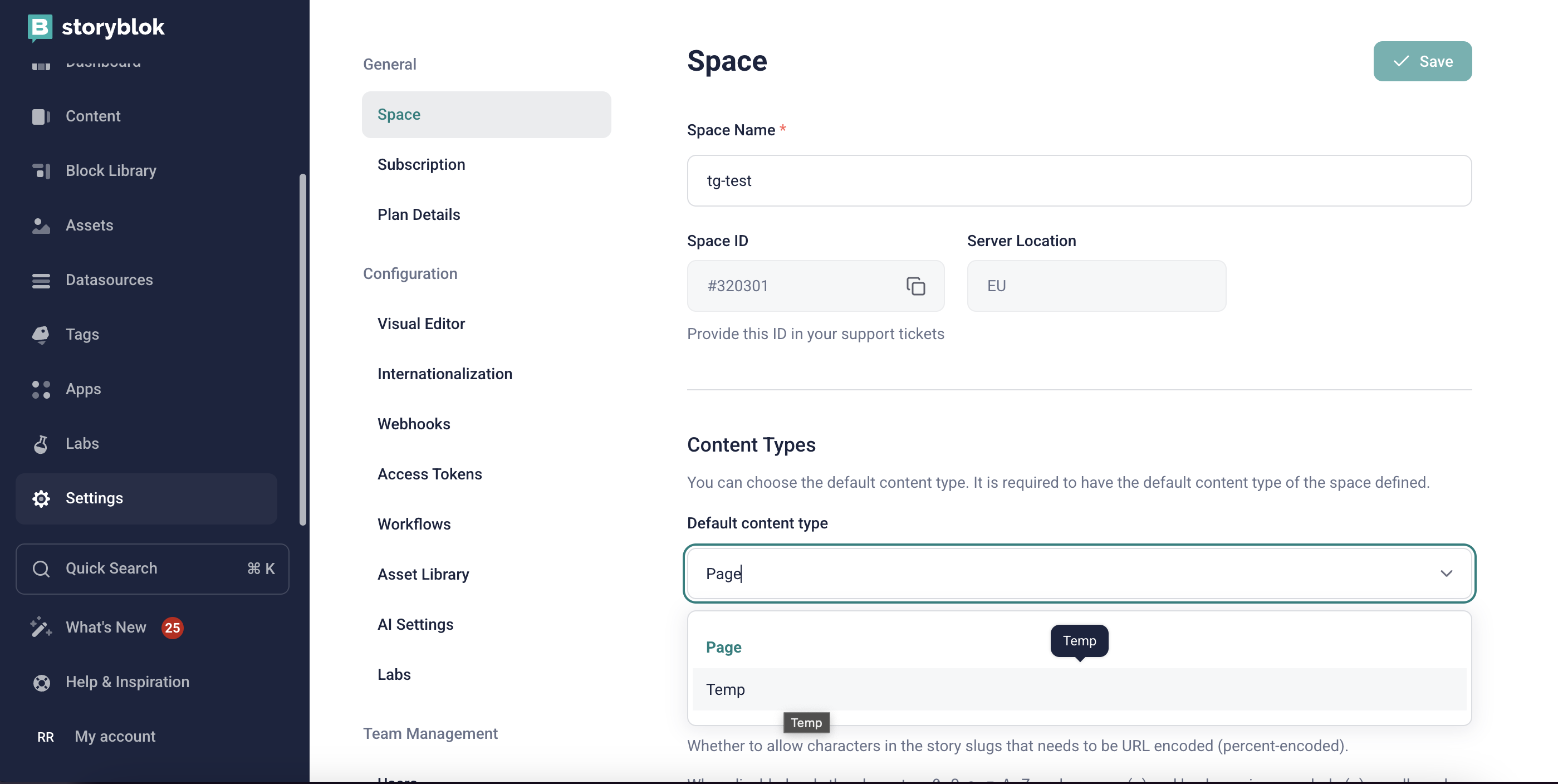
Task: Select Temp from the content type list
Action: 726,689
